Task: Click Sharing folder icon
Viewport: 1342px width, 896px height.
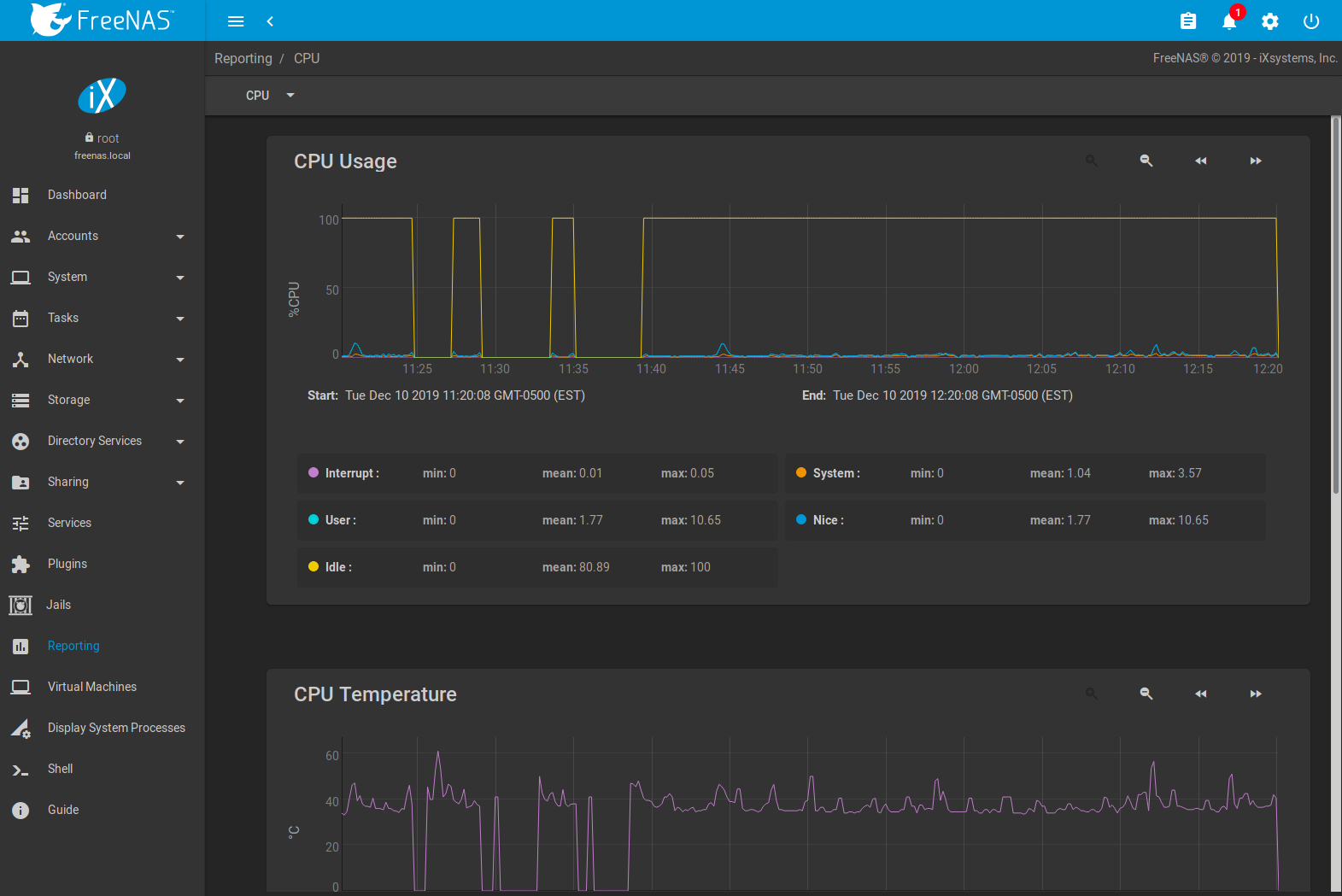Action: click(21, 482)
